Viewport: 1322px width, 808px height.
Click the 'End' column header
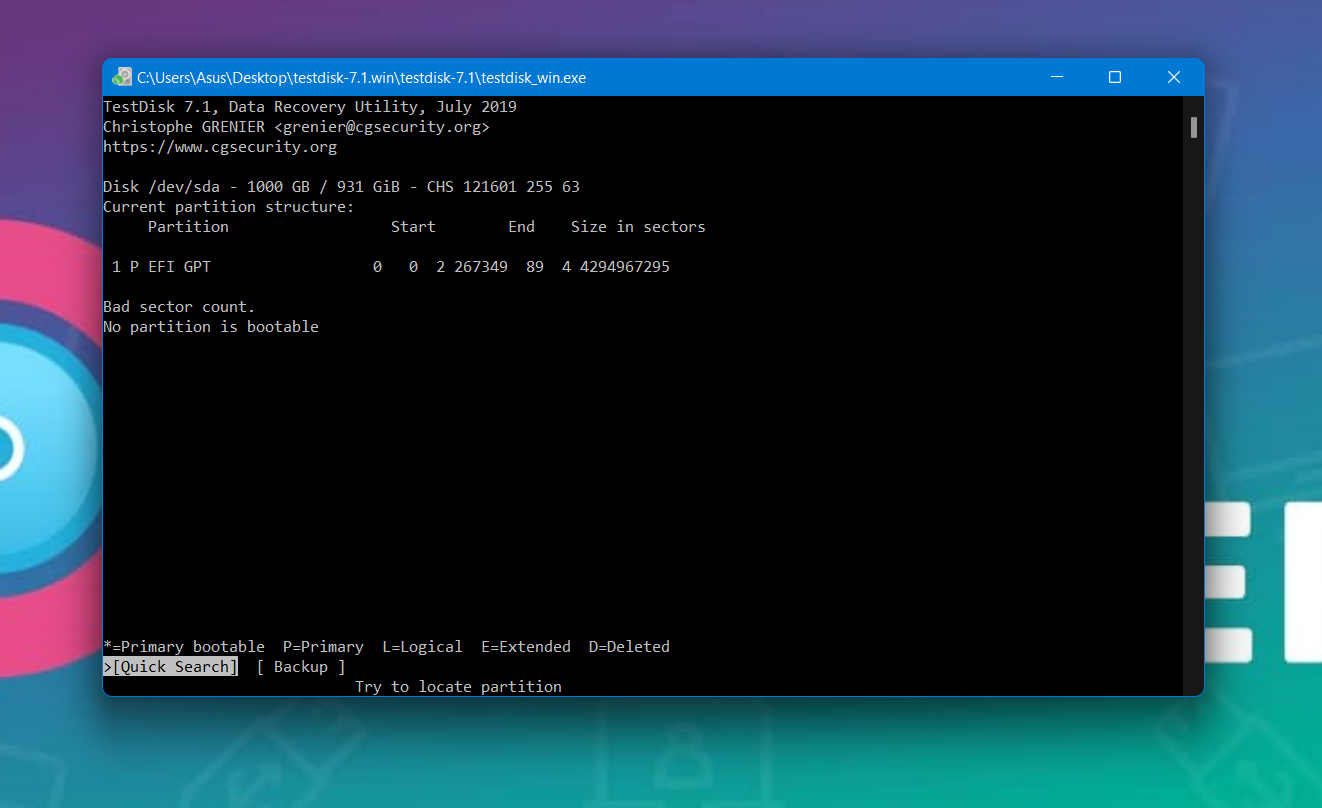pyautogui.click(x=521, y=227)
